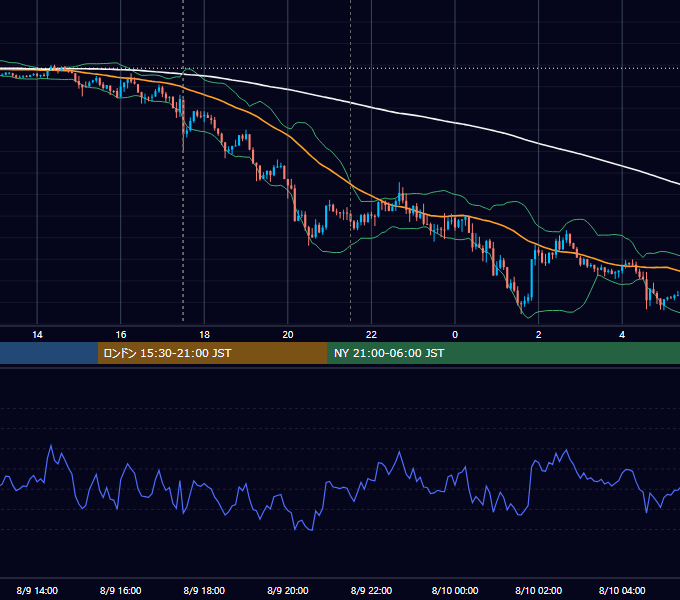Click the 8/10 00:00 label on the indicator axis
Image resolution: width=680 pixels, height=600 pixels.
455,590
